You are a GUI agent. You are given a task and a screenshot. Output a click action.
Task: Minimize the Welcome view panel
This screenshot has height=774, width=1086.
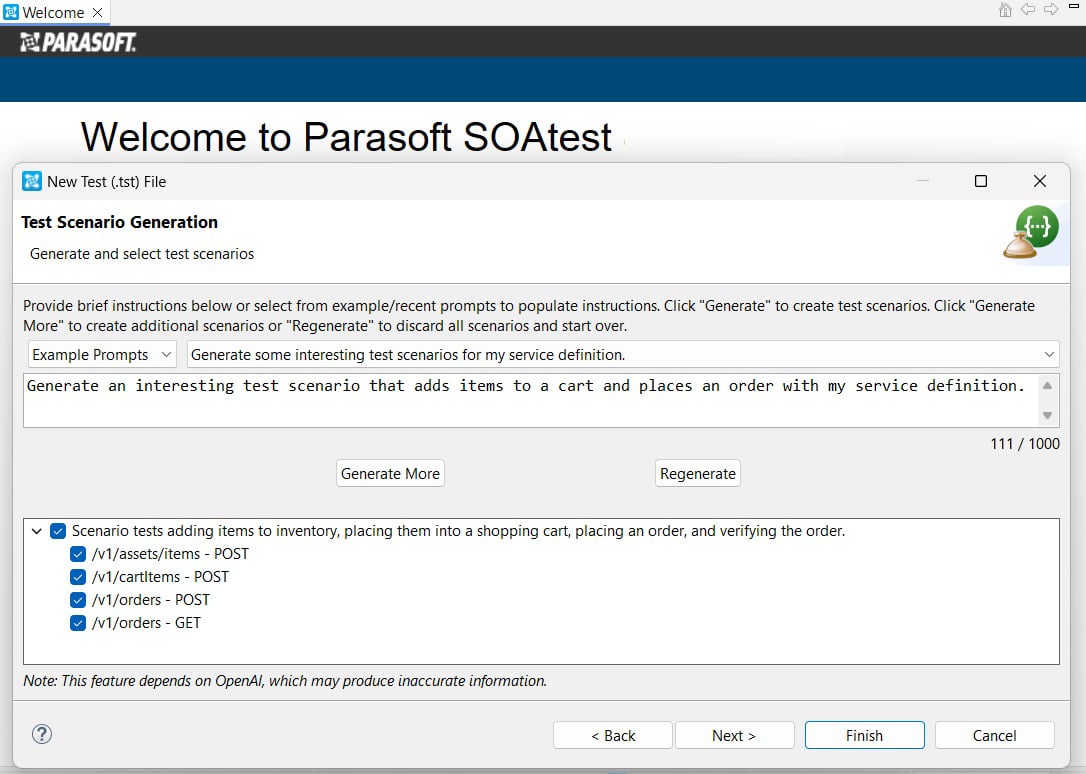[x=1074, y=6]
